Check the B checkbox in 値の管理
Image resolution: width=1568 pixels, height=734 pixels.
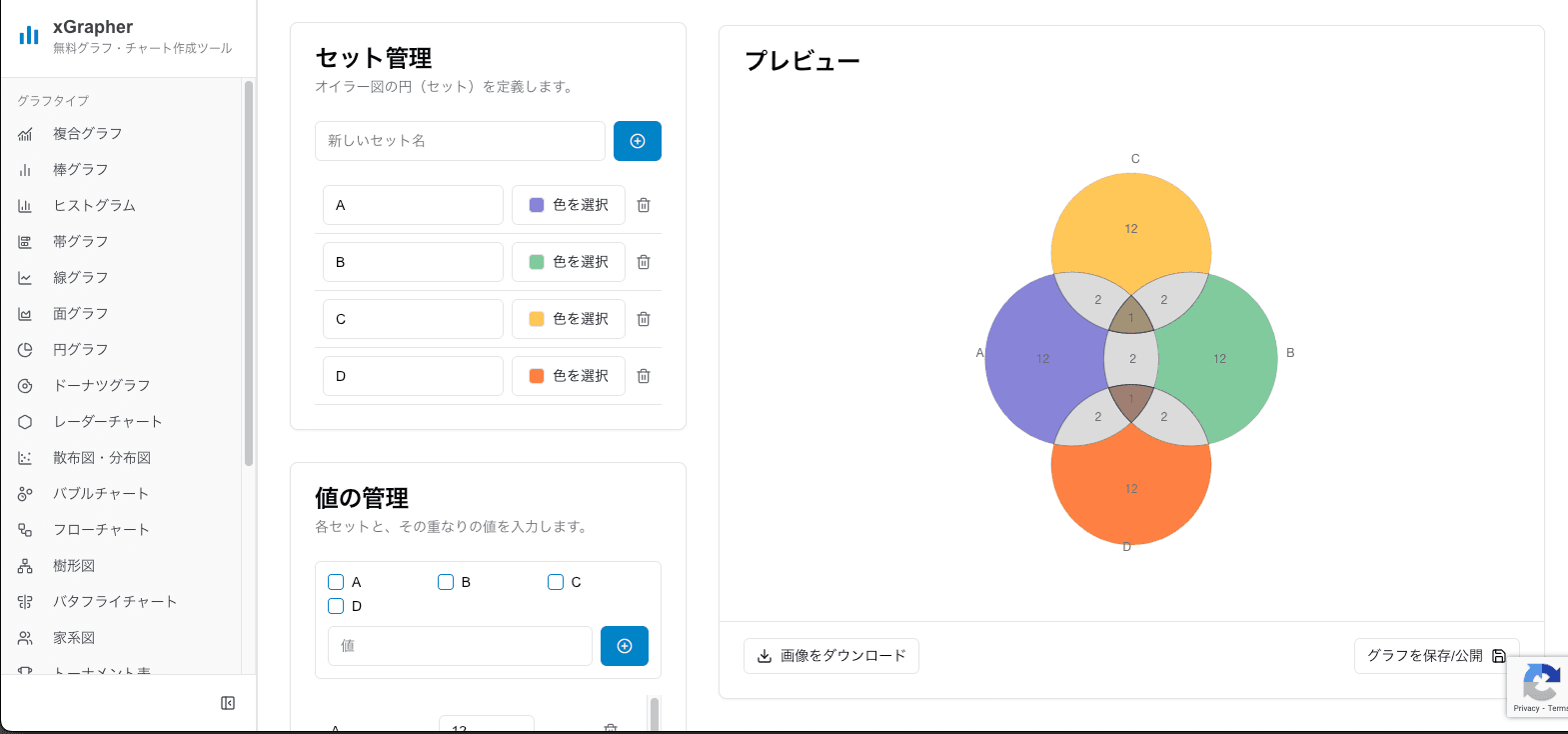446,582
